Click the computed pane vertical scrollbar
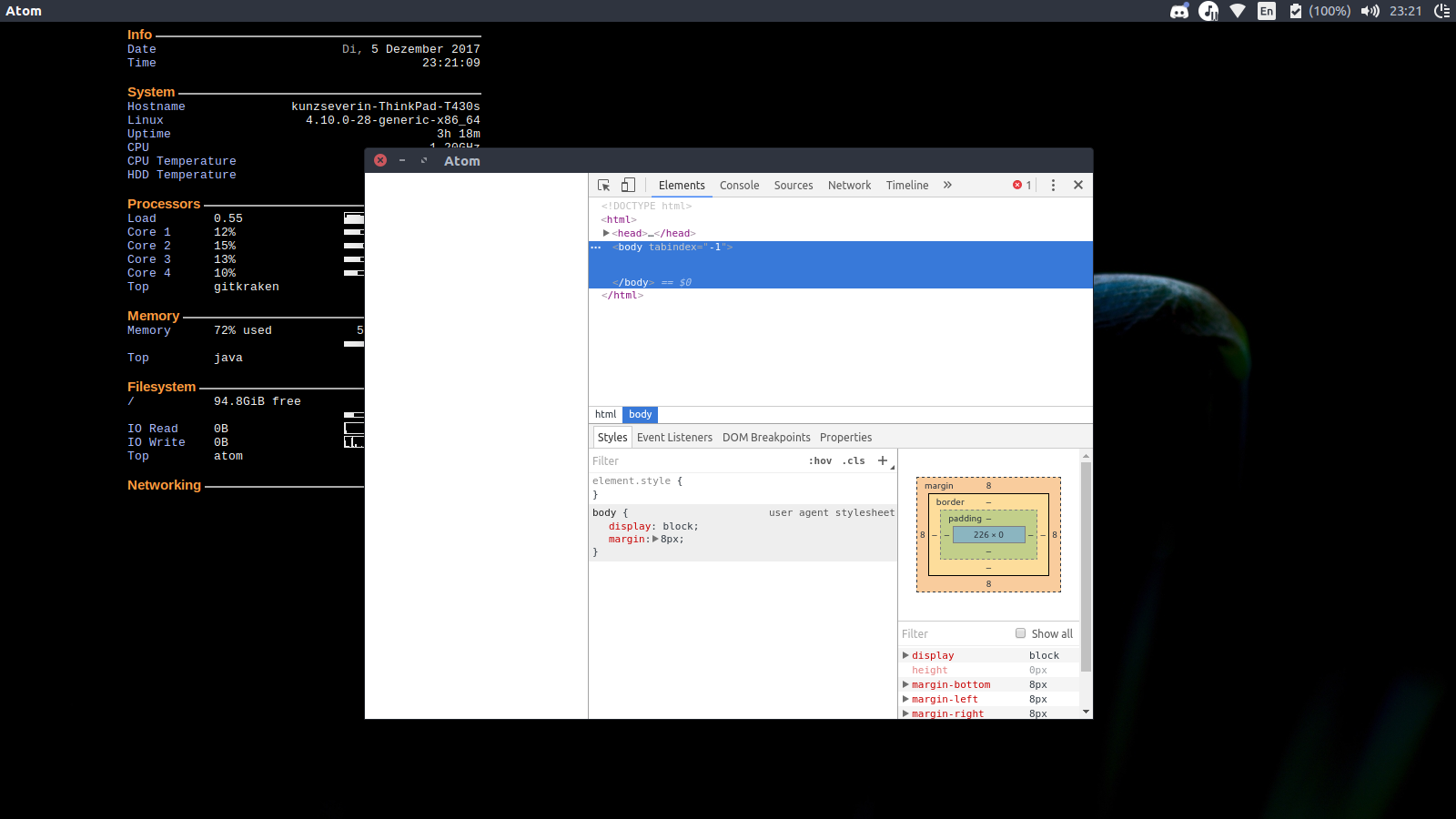The height and width of the screenshot is (819, 1456). pyautogui.click(x=1086, y=567)
